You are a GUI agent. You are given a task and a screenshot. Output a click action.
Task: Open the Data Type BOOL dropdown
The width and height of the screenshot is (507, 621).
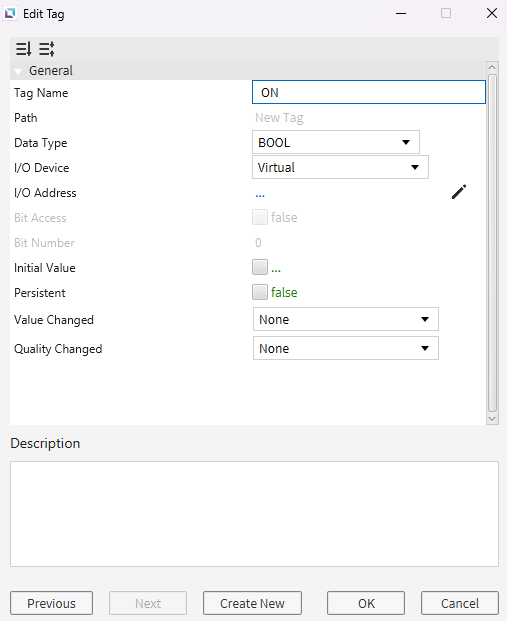pos(335,142)
